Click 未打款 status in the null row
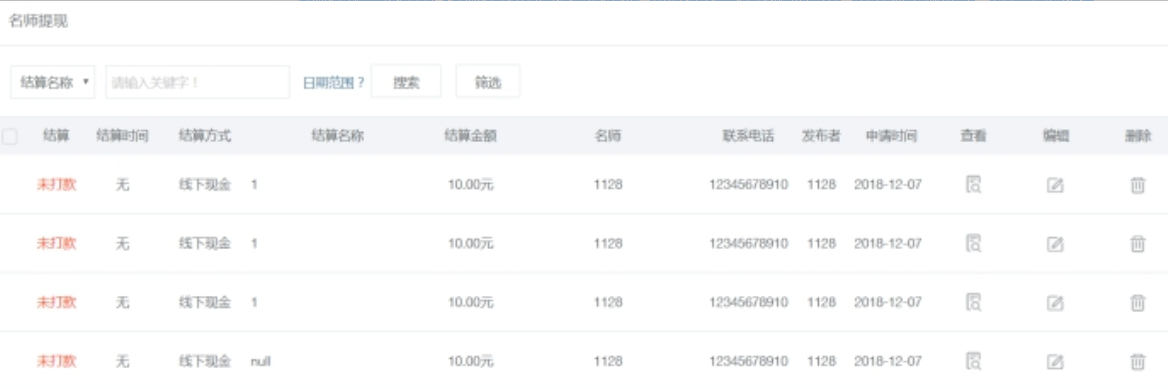 click(57, 361)
